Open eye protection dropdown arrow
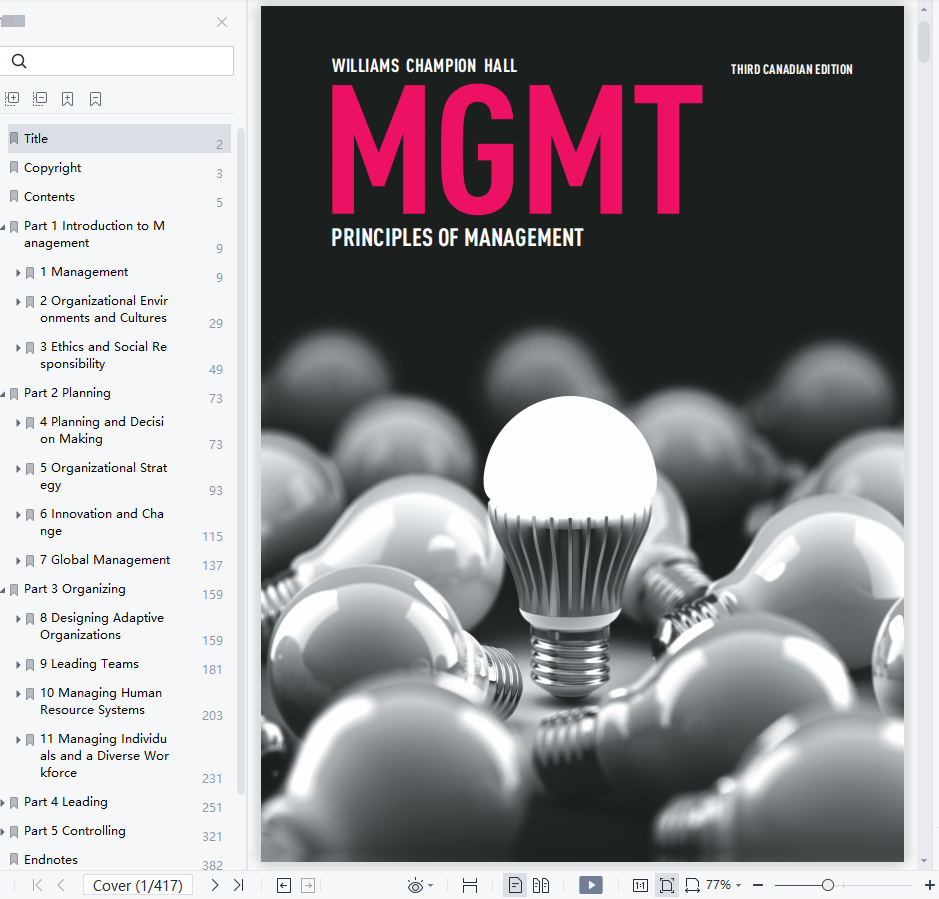This screenshot has width=939, height=899. 431,886
